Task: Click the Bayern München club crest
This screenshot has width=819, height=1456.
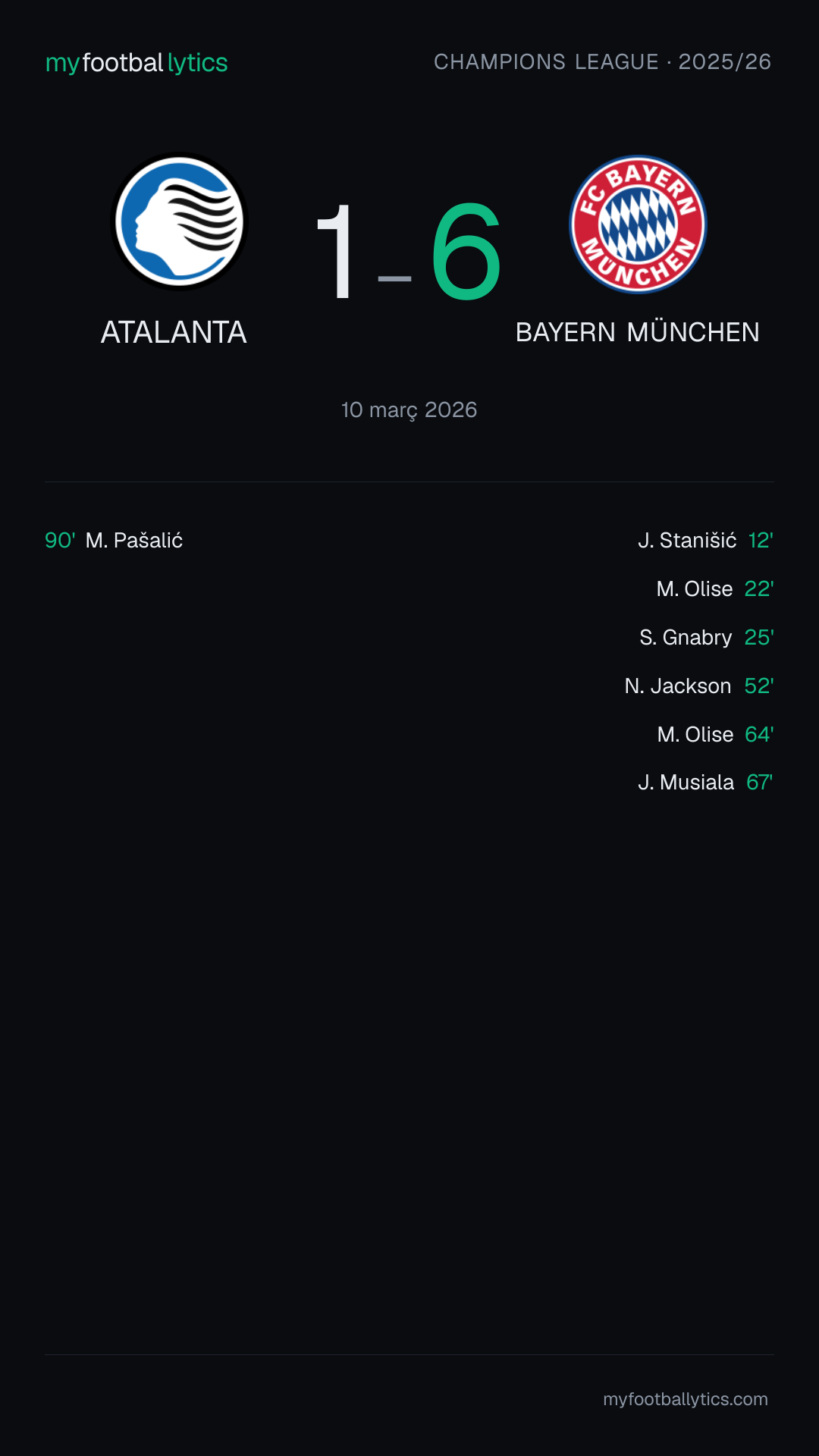Action: 638,224
